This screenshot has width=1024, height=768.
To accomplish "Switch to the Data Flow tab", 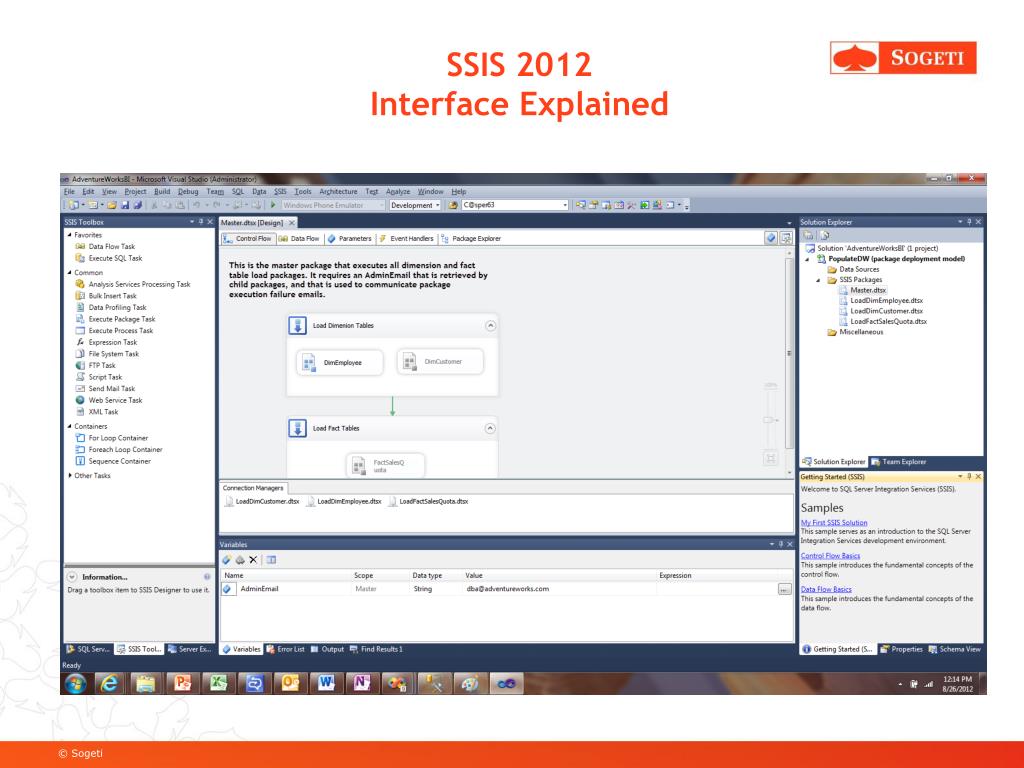I will (x=299, y=238).
